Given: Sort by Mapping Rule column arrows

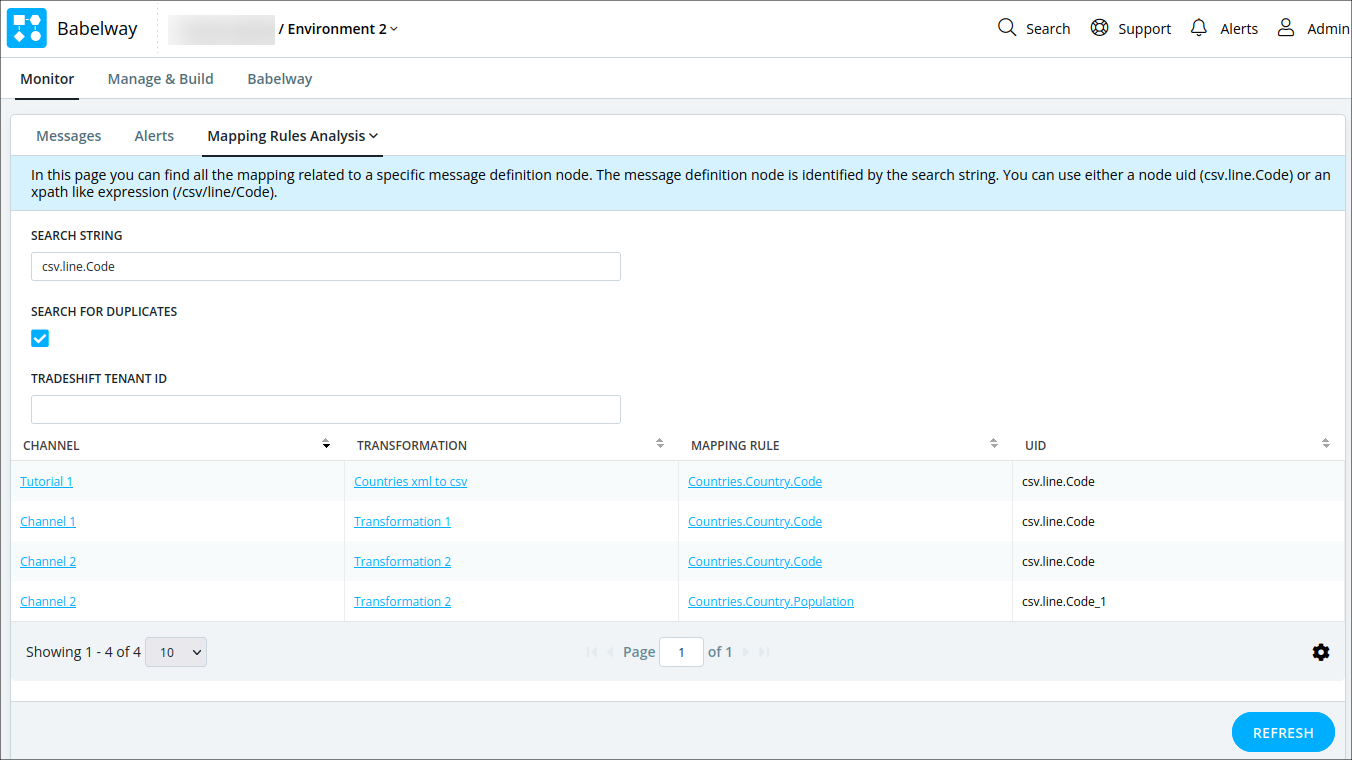Looking at the screenshot, I should (x=994, y=443).
